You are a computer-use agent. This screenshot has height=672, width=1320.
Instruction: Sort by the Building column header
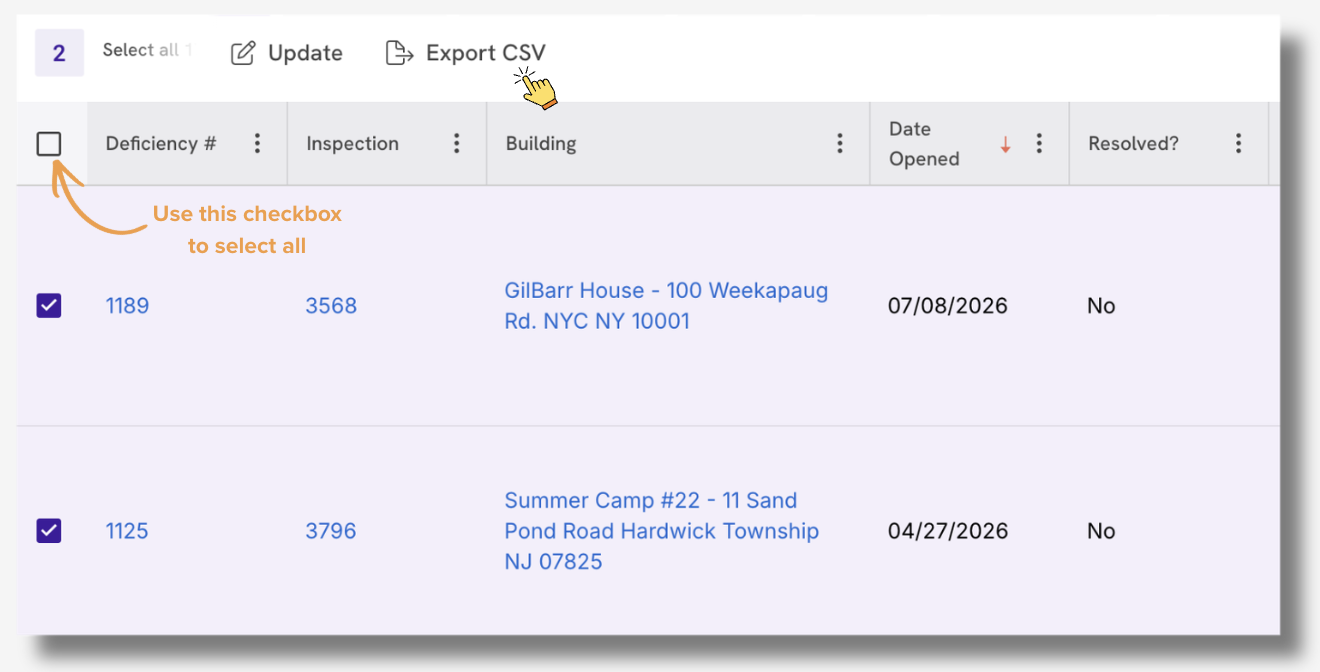click(541, 143)
